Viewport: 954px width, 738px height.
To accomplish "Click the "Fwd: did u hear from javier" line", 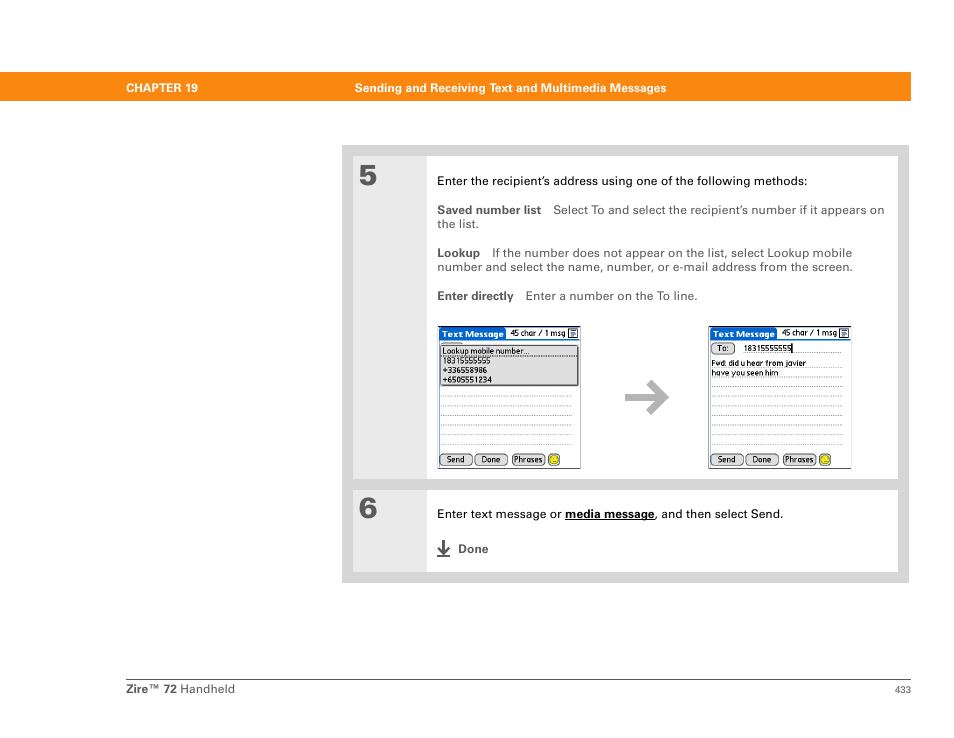I will pyautogui.click(x=759, y=363).
